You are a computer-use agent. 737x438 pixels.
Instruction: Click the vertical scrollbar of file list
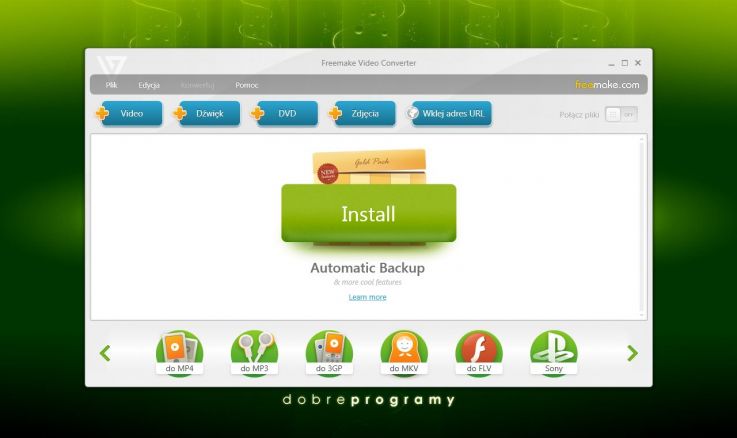(x=642, y=227)
